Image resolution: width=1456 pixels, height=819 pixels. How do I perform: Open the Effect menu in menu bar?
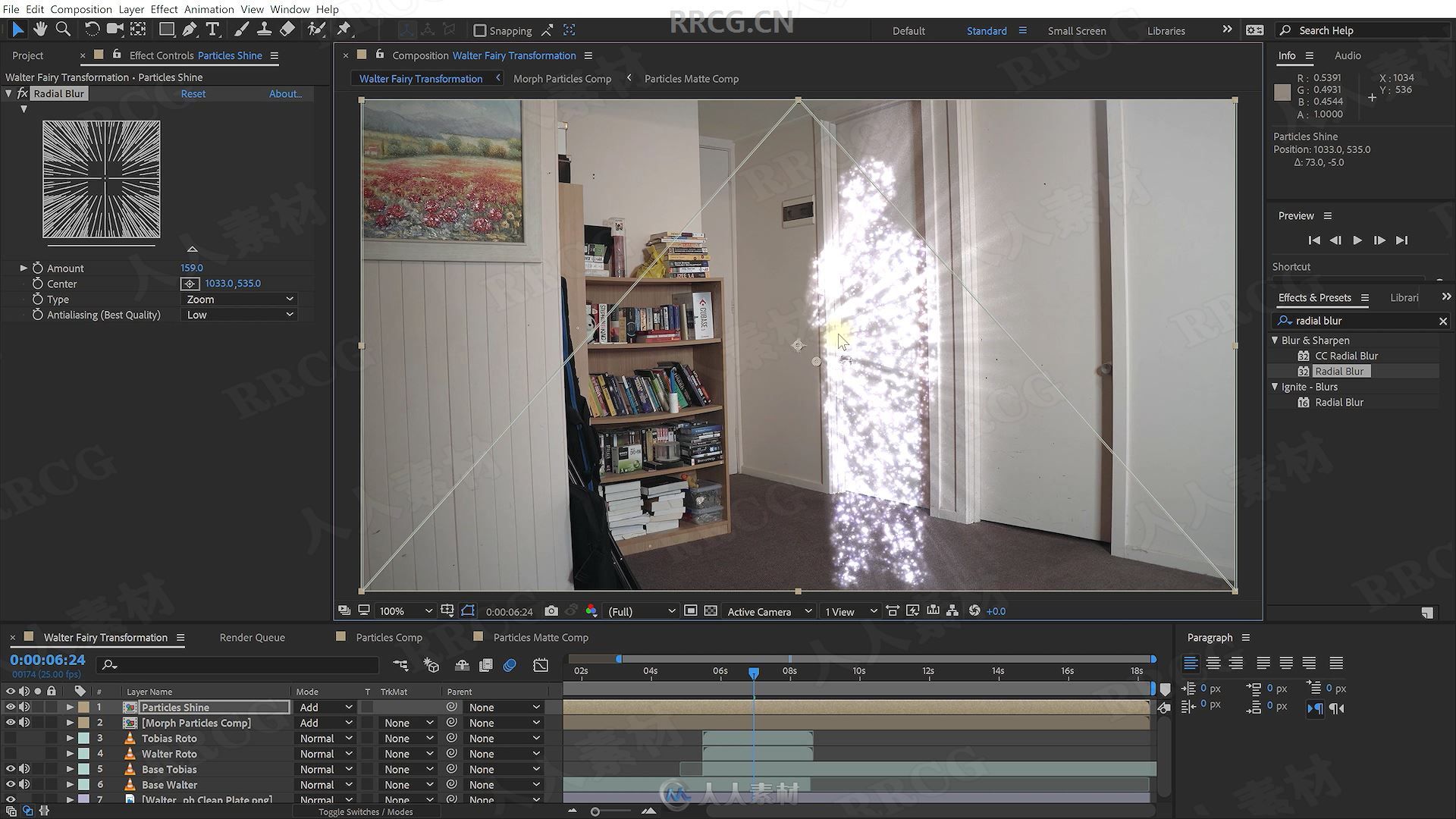pos(164,8)
